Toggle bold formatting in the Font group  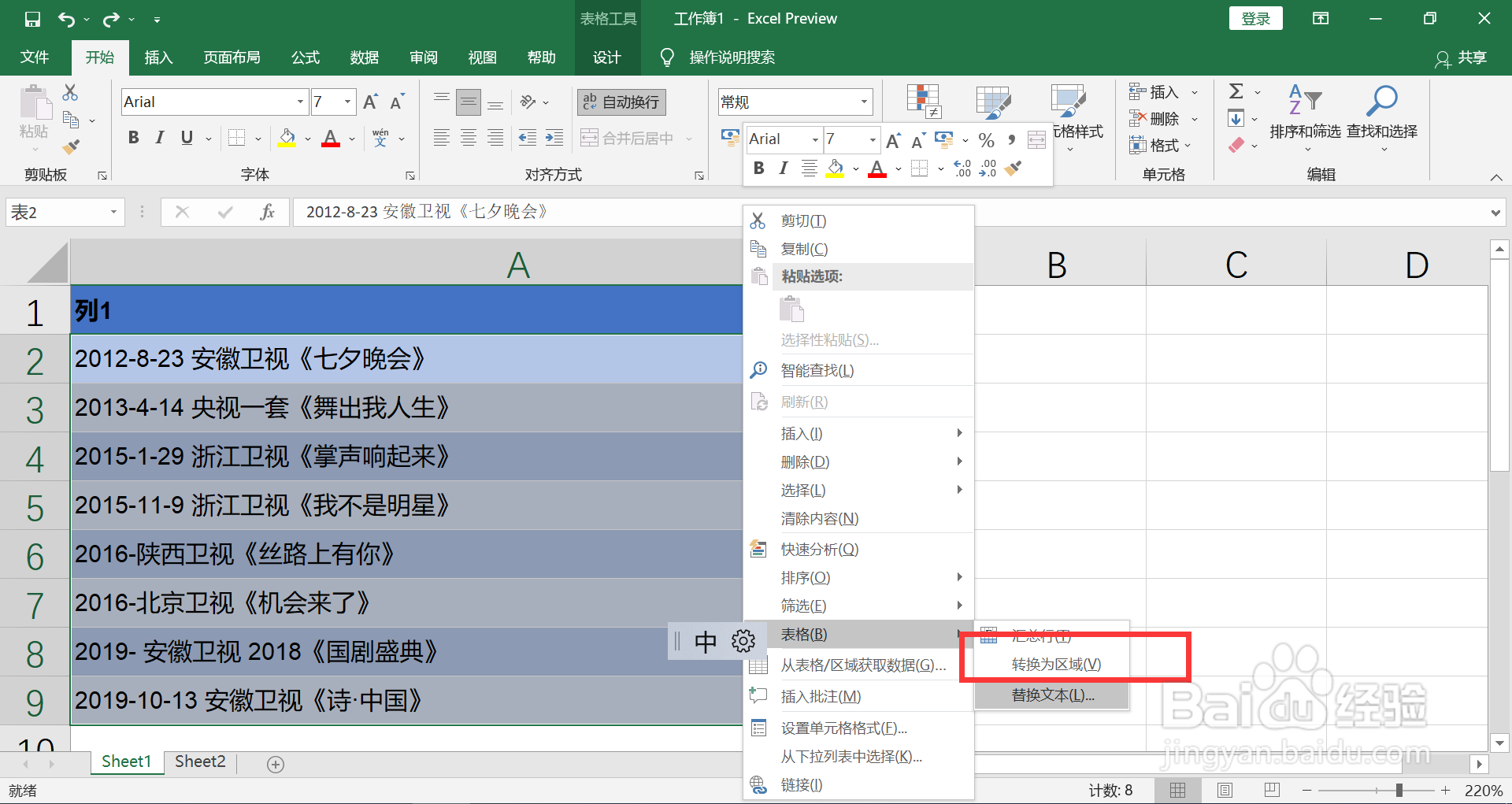[x=133, y=137]
